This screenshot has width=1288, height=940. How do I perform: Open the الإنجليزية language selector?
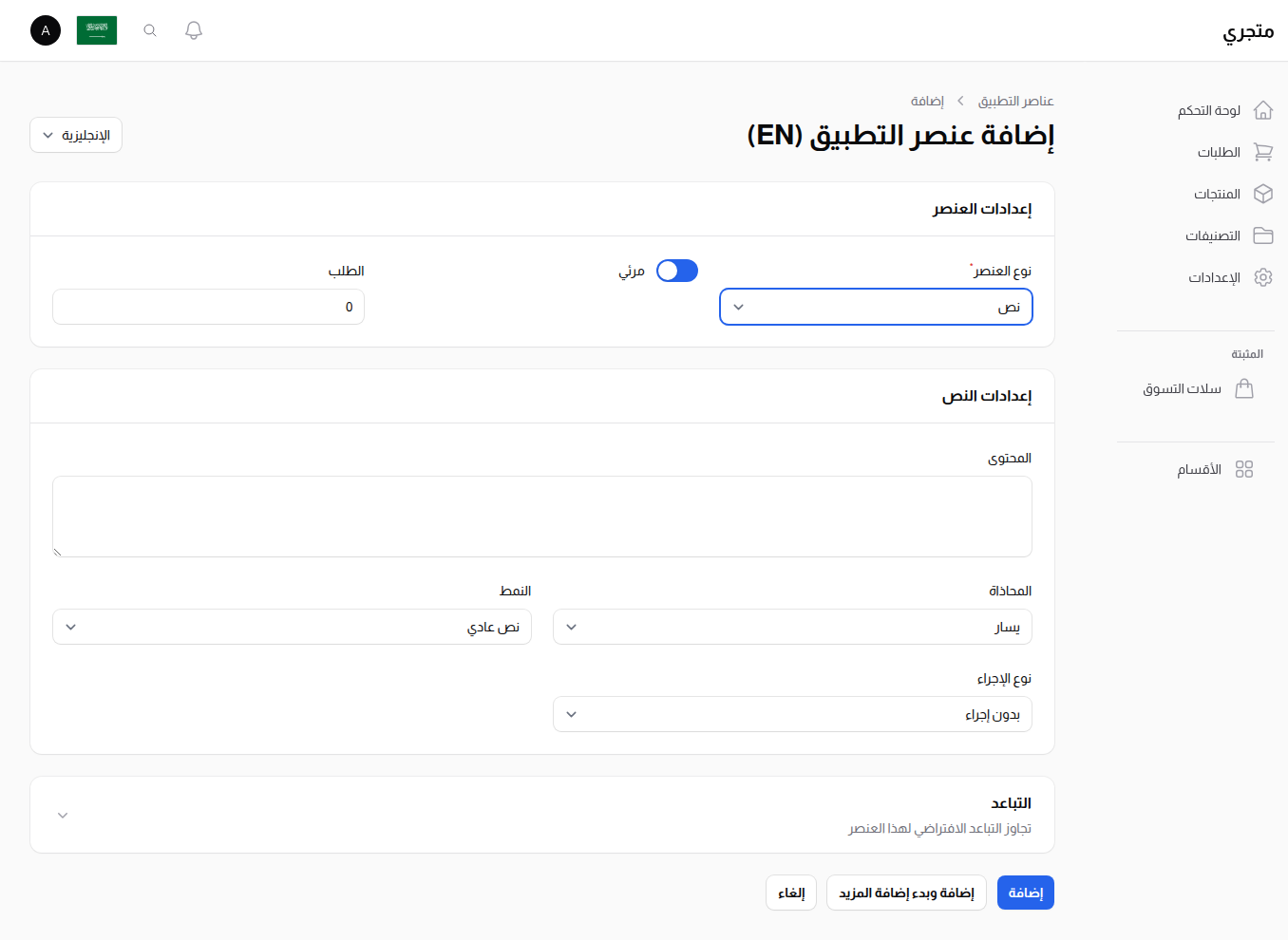[75, 135]
